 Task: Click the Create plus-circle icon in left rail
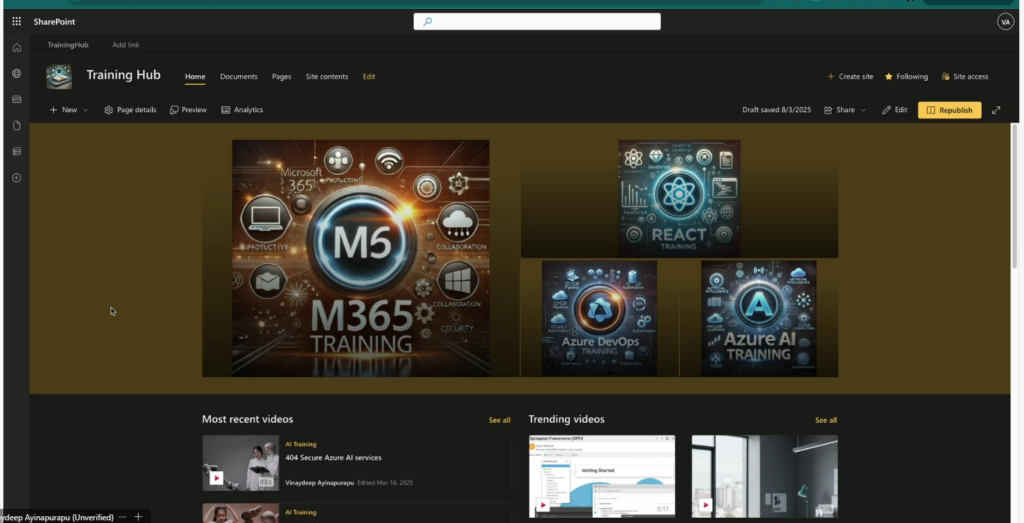(17, 178)
